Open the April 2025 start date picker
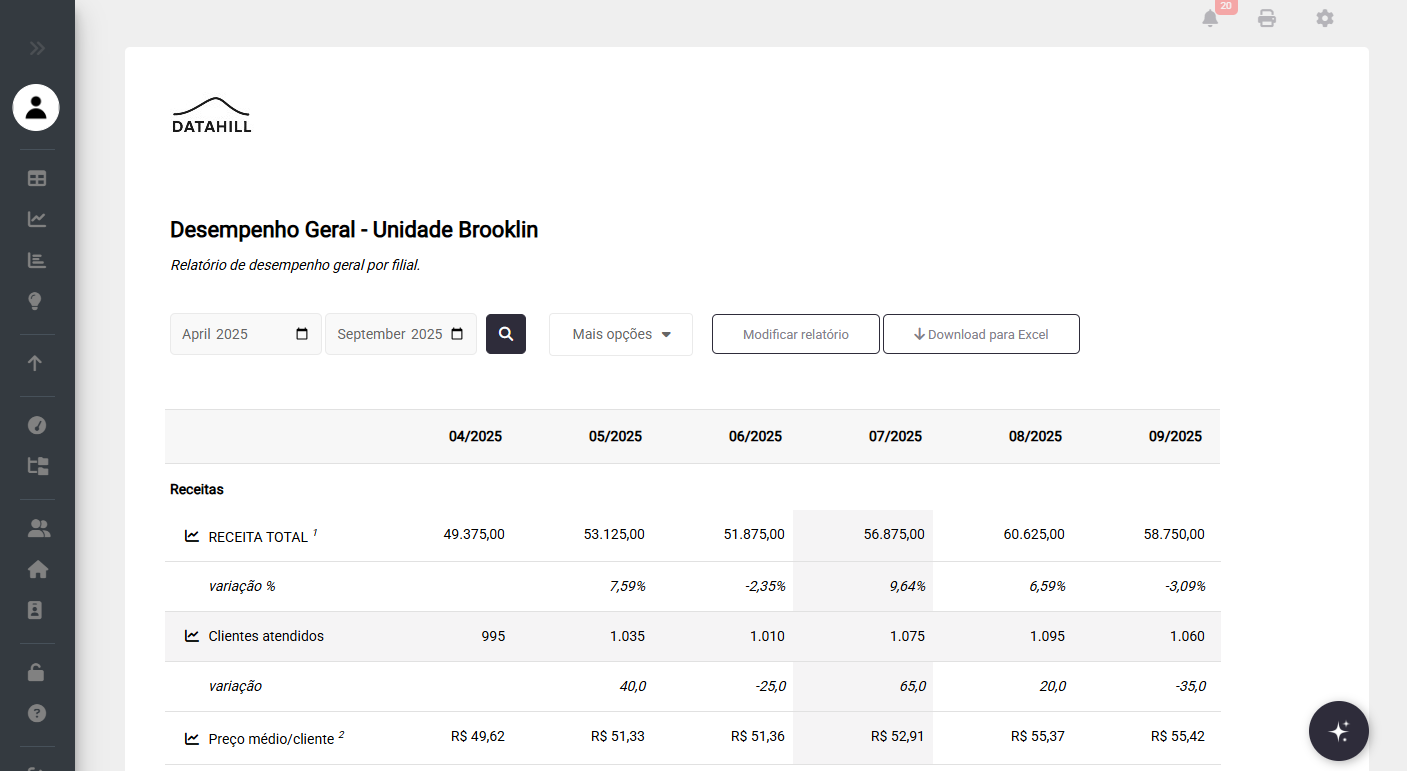Image resolution: width=1407 pixels, height=771 pixels. [302, 334]
